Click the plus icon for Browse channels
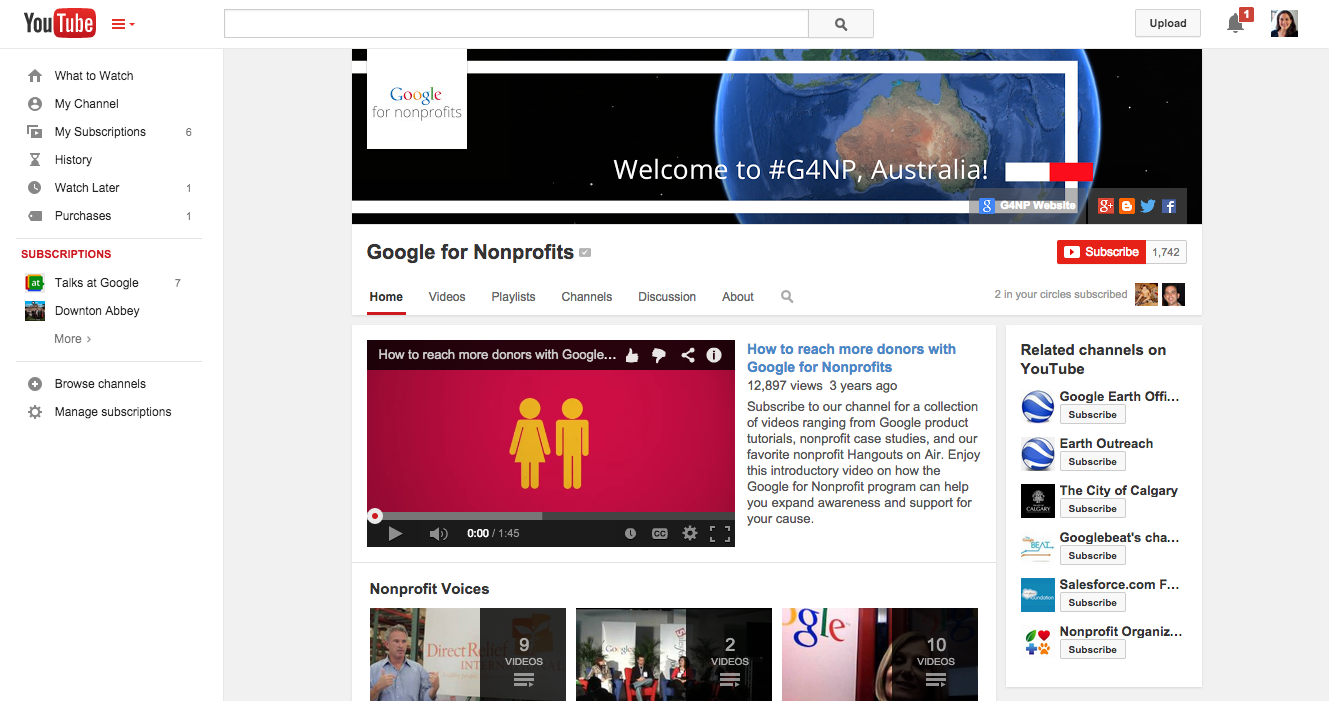Screen dimensions: 1329x701 pos(35,384)
